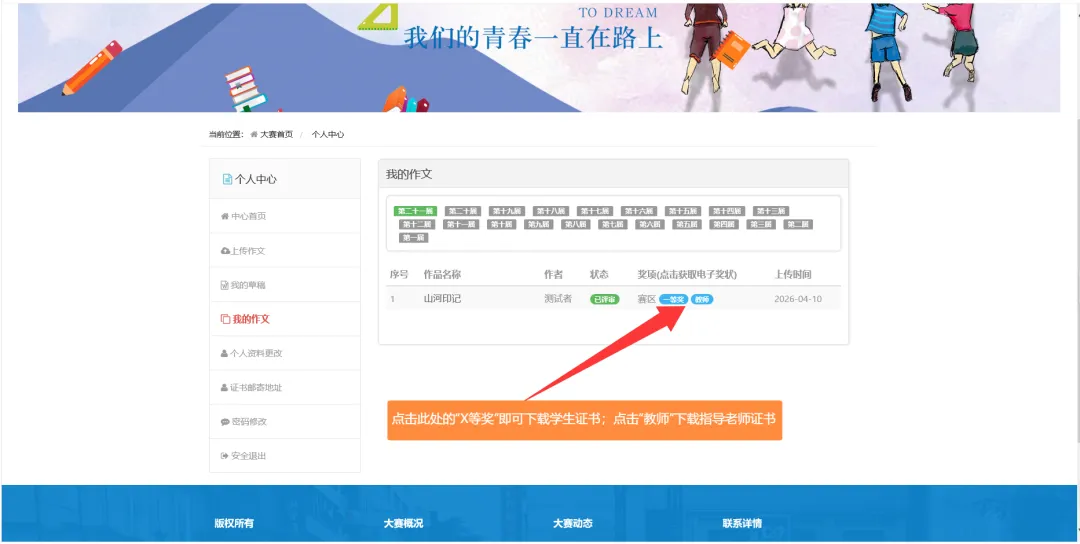Select the 第五届 session tag
Image resolution: width=1080 pixels, height=544 pixels.
point(687,224)
